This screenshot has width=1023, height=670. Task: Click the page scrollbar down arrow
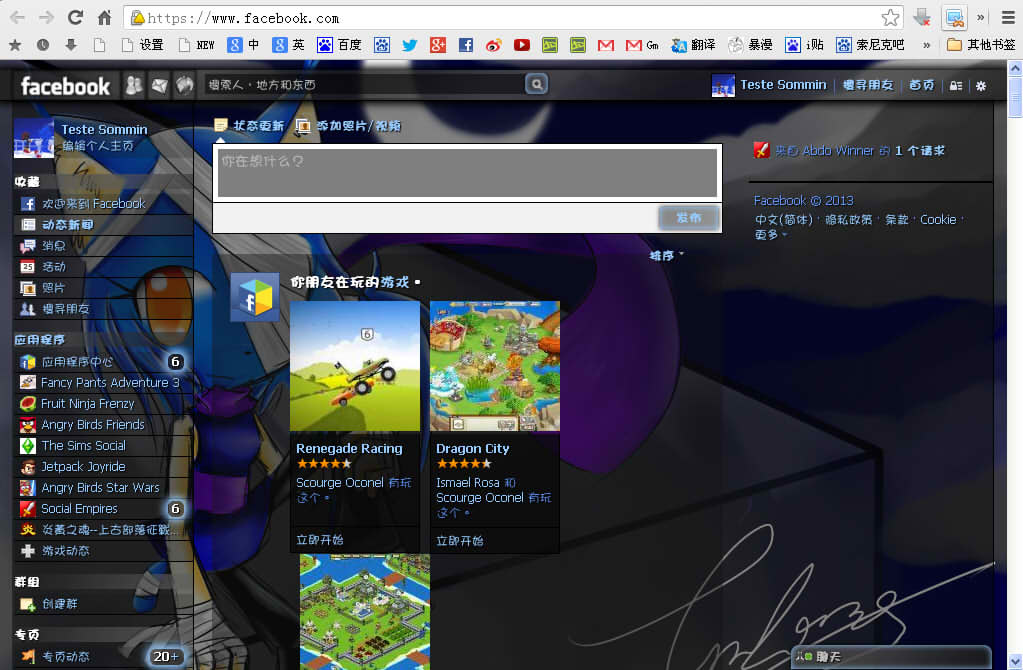click(1015, 662)
